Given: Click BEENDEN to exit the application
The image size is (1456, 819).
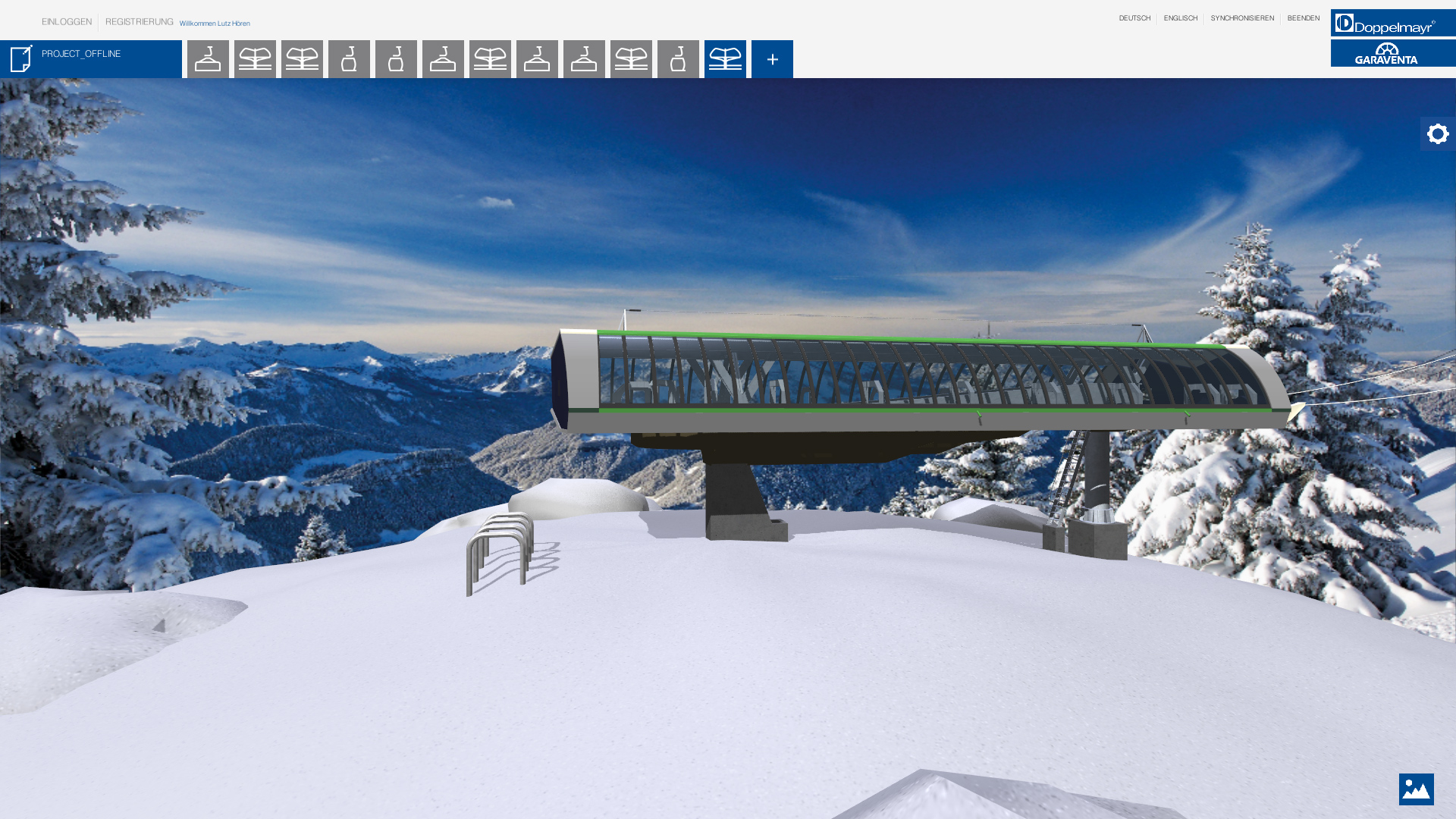Looking at the screenshot, I should coord(1304,18).
